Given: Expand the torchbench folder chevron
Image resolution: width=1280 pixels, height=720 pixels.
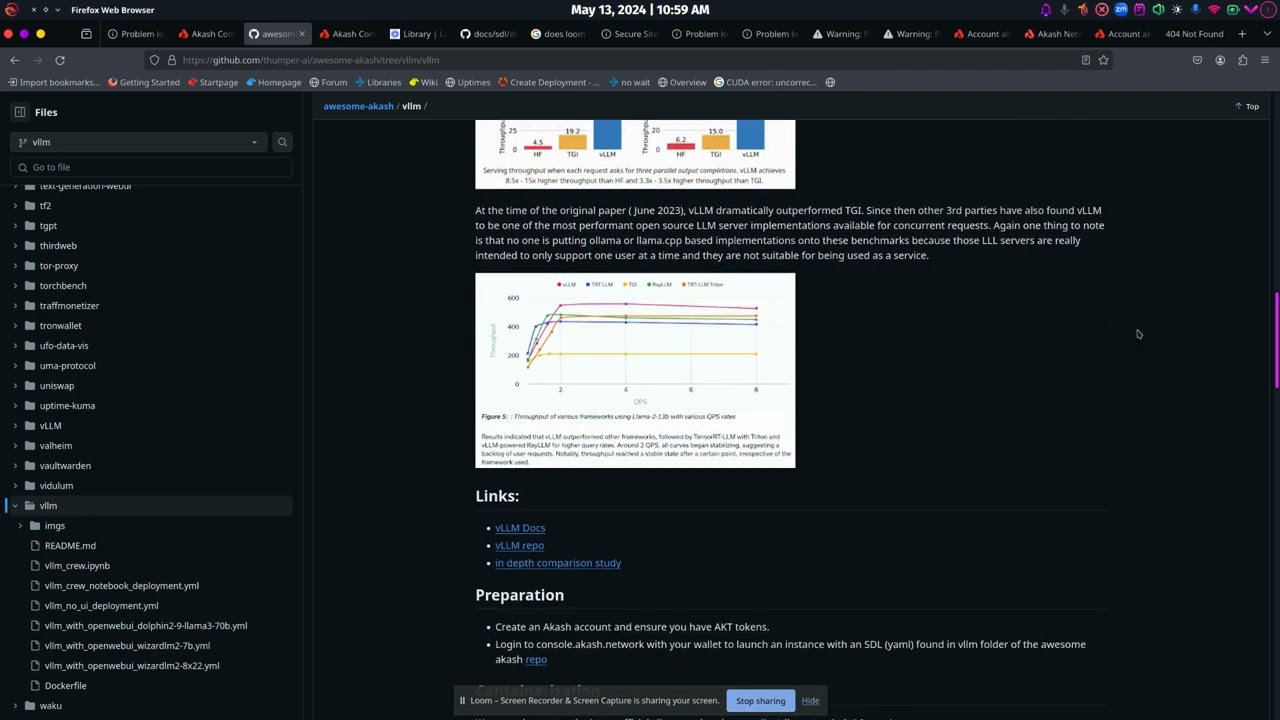Looking at the screenshot, I should [15, 285].
